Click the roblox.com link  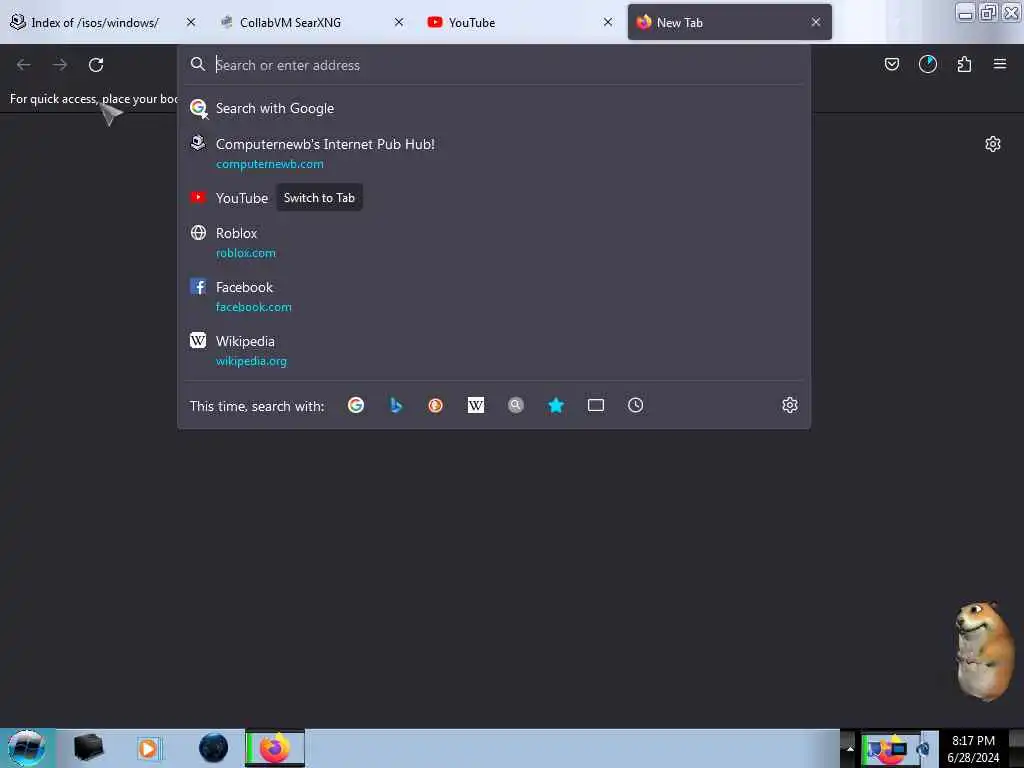(246, 253)
